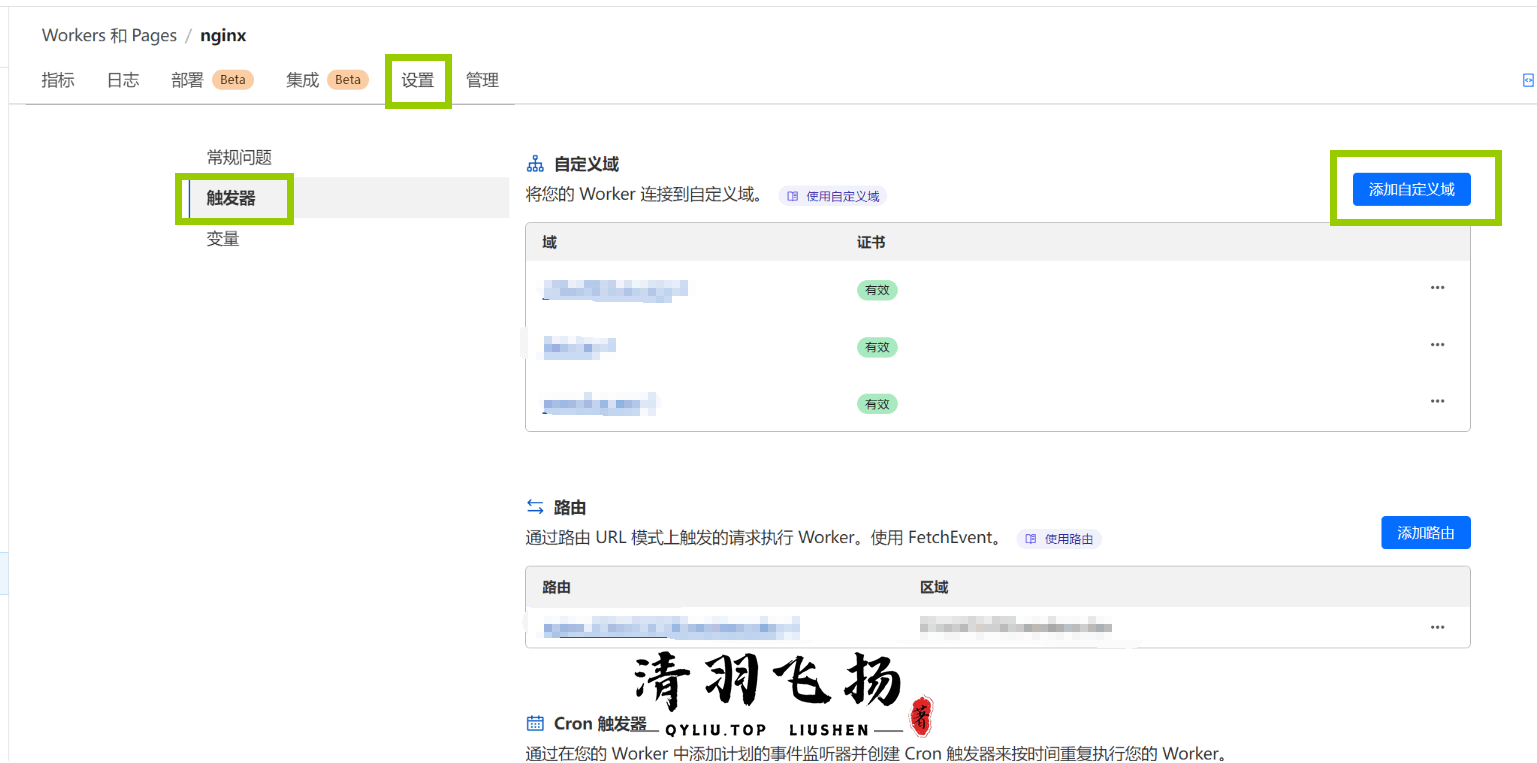Click the 路由 arrows icon
This screenshot has height=763, width=1537.
[535, 507]
